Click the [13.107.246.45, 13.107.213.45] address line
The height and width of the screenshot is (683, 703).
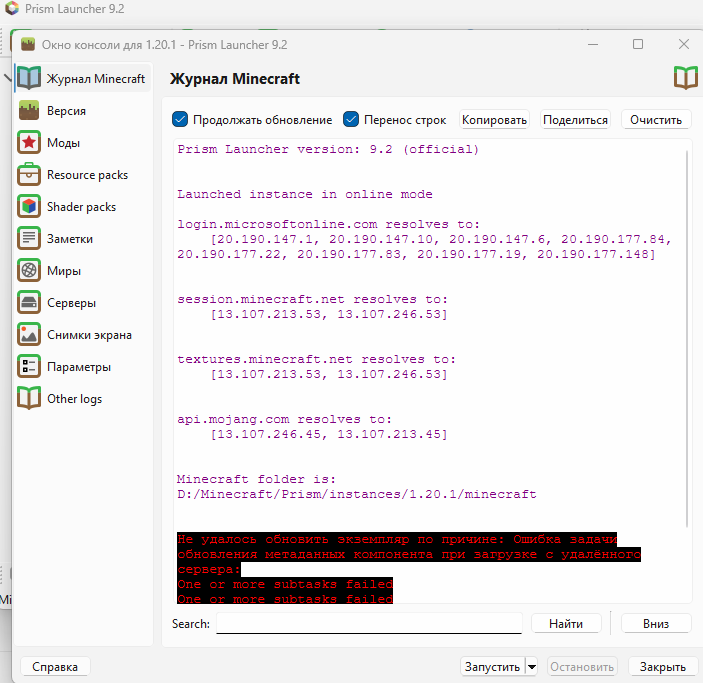pyautogui.click(x=329, y=434)
